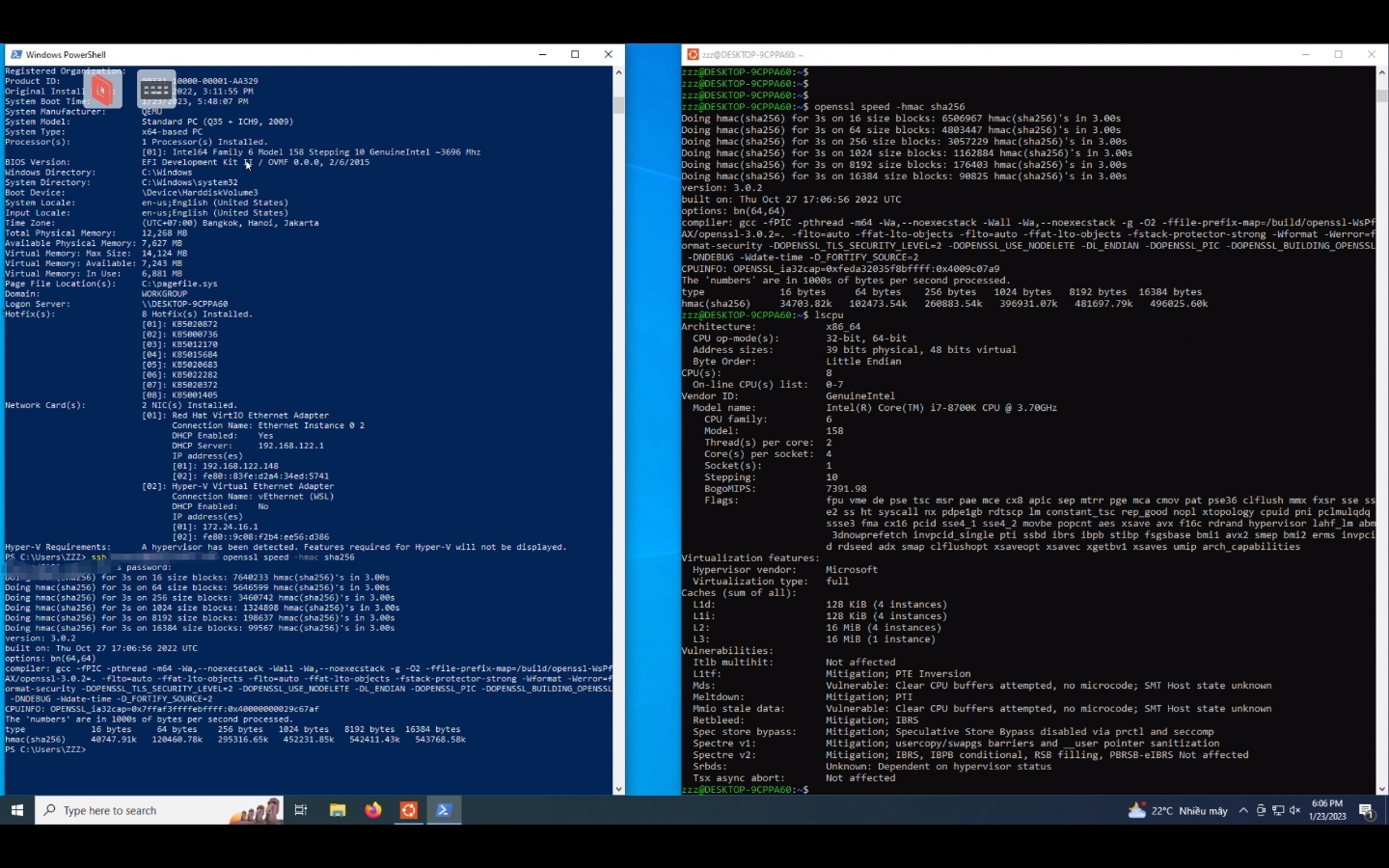The height and width of the screenshot is (868, 1389).
Task: Click the PowerShell scrollbar thumb
Action: (618, 105)
